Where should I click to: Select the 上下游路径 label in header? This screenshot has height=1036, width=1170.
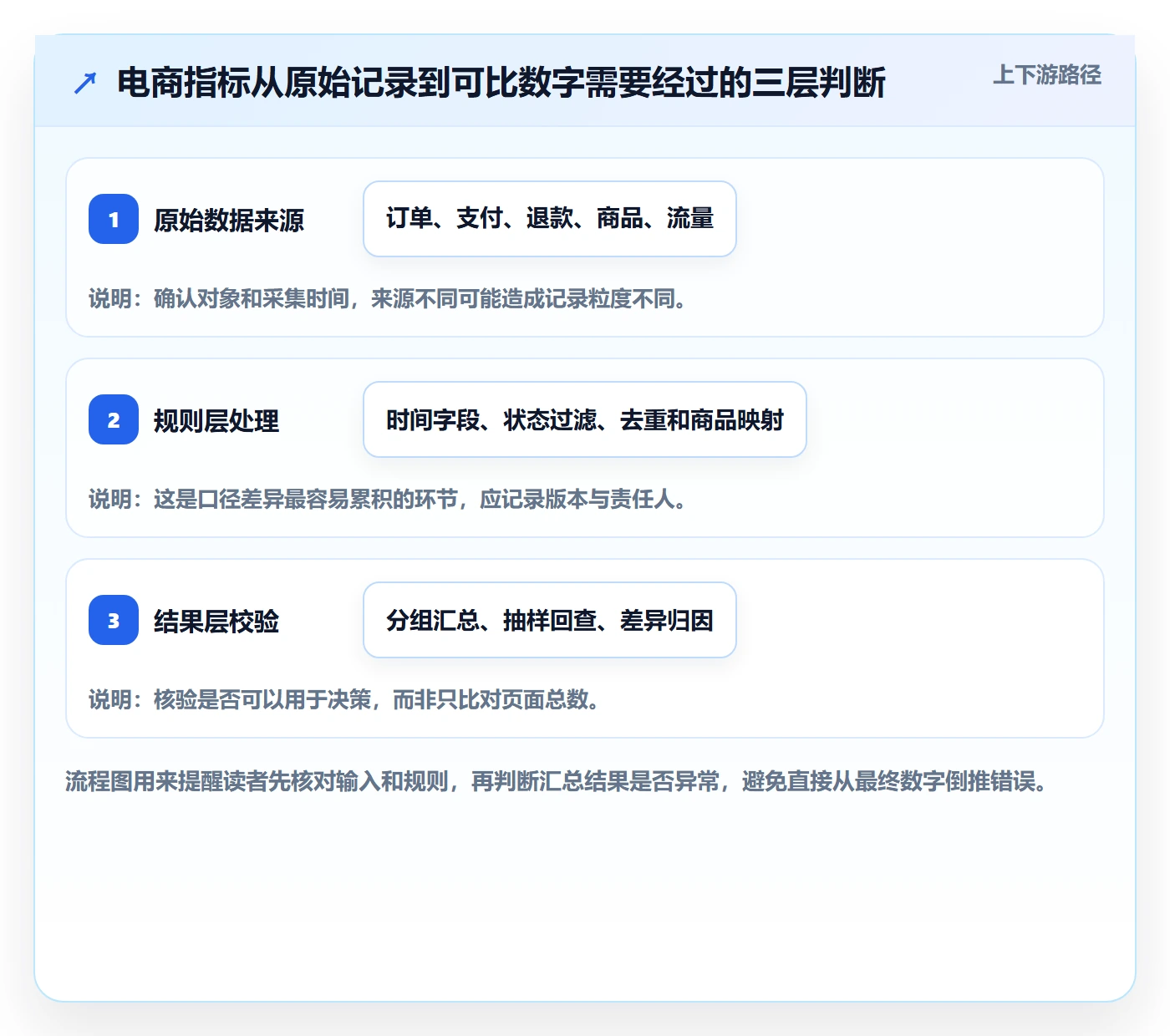[1047, 75]
